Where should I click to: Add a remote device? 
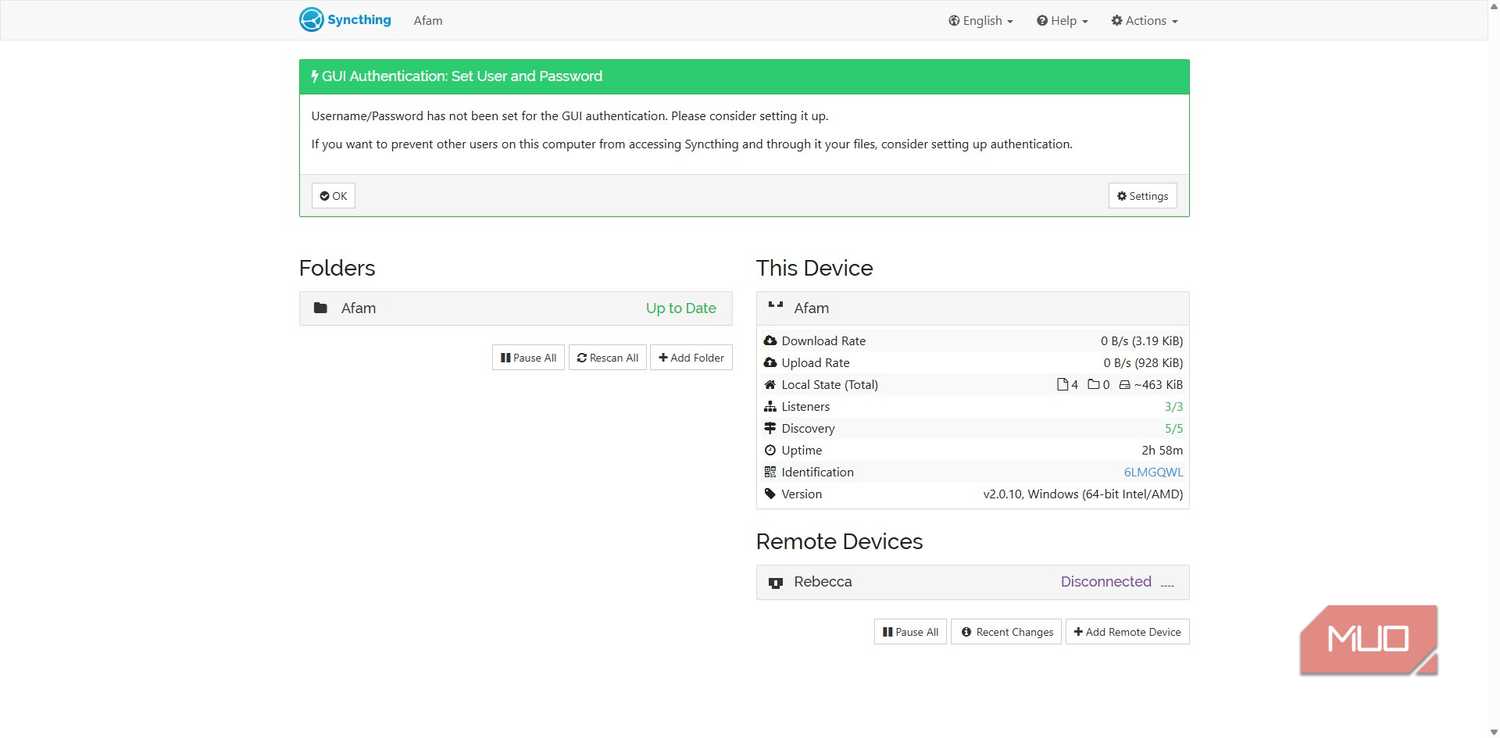(x=1127, y=632)
